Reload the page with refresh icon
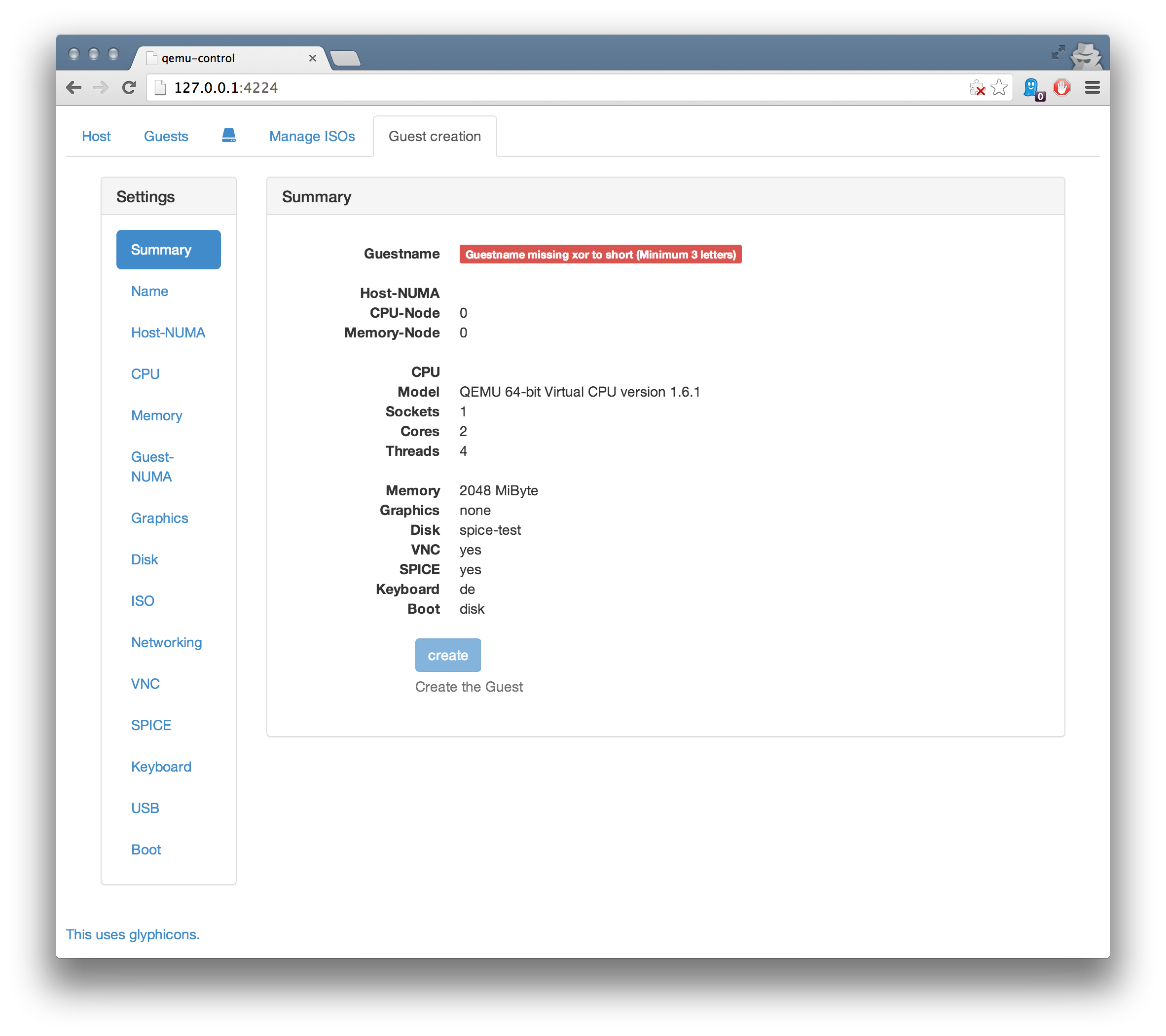1166x1036 pixels. pyautogui.click(x=129, y=87)
